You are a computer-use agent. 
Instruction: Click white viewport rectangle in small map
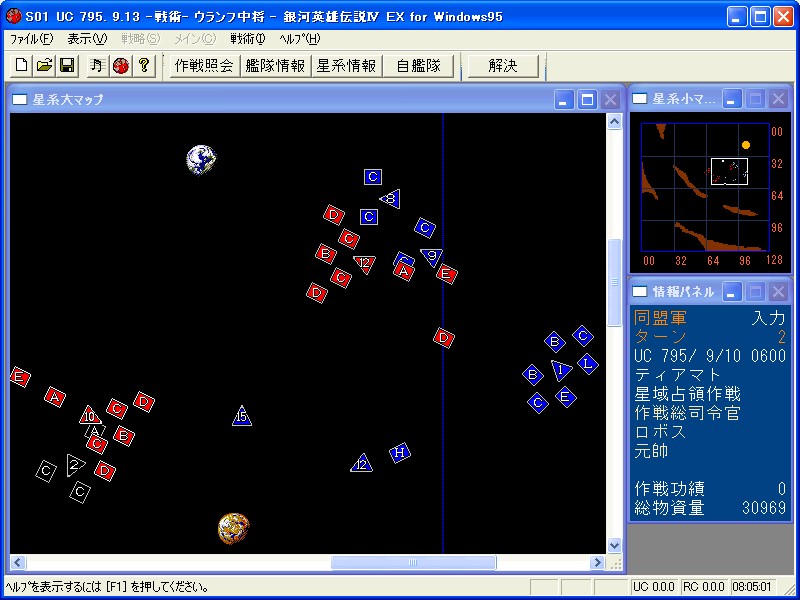[x=729, y=171]
